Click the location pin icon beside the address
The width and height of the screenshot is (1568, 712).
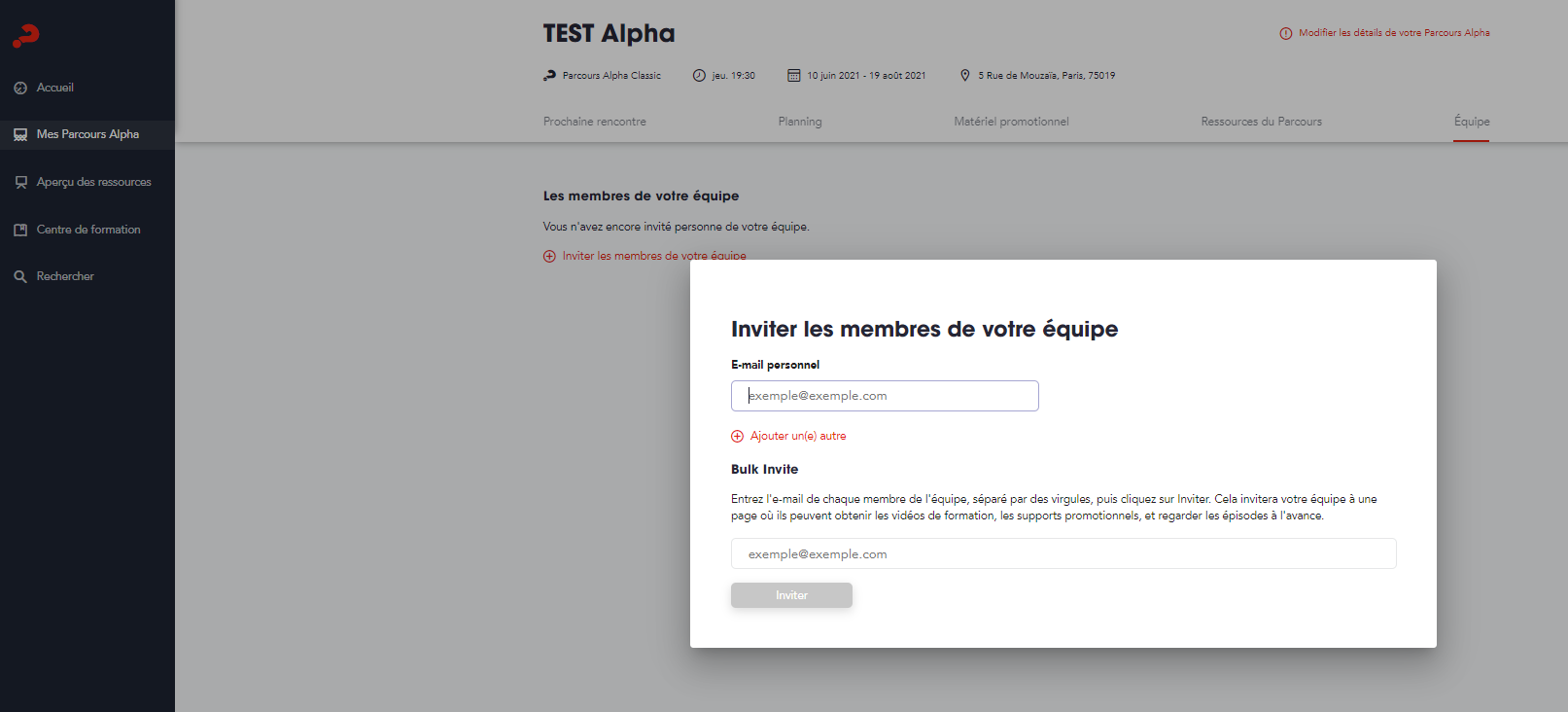(x=965, y=75)
